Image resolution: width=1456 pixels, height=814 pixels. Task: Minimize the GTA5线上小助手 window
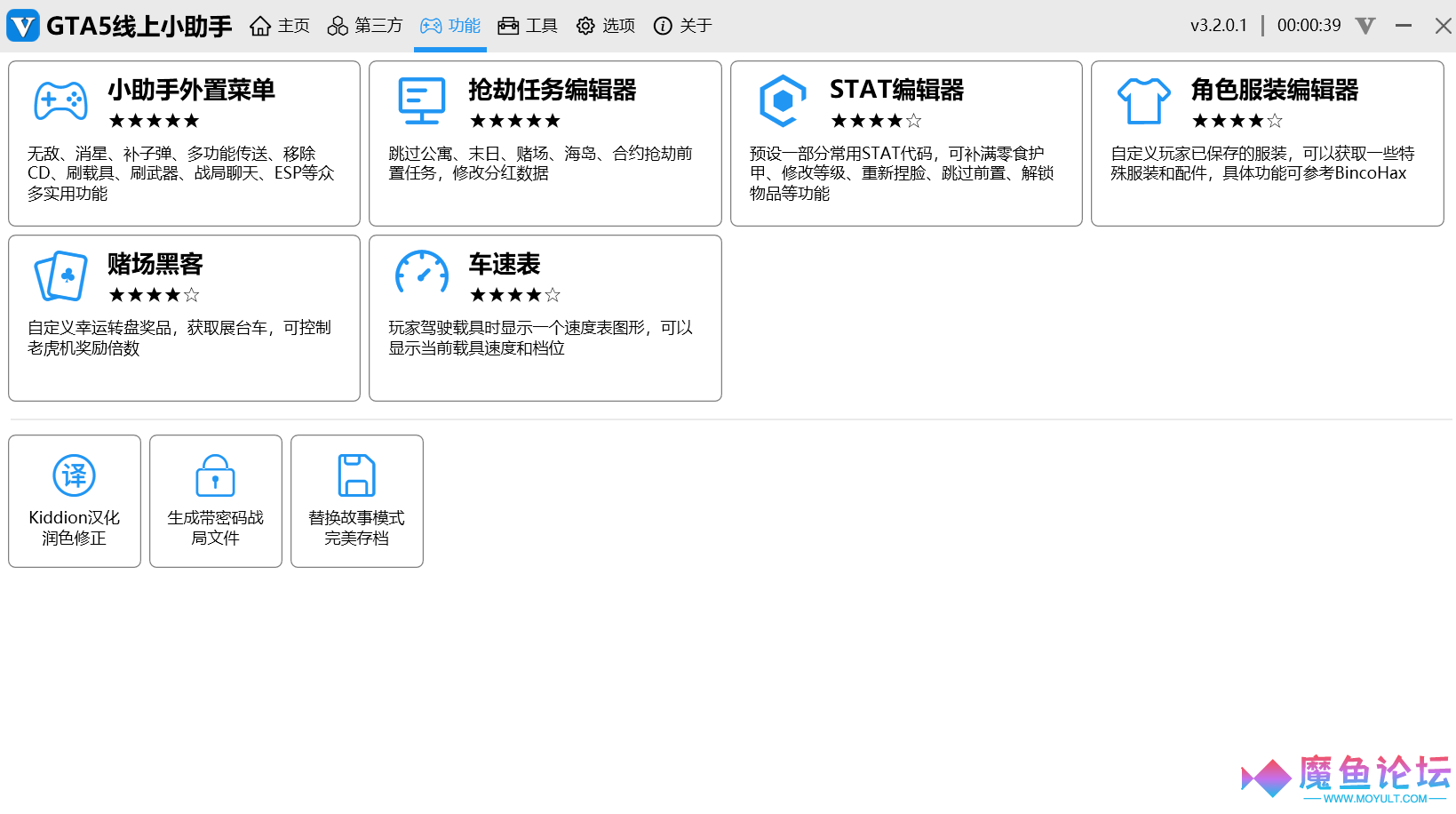coord(1404,26)
